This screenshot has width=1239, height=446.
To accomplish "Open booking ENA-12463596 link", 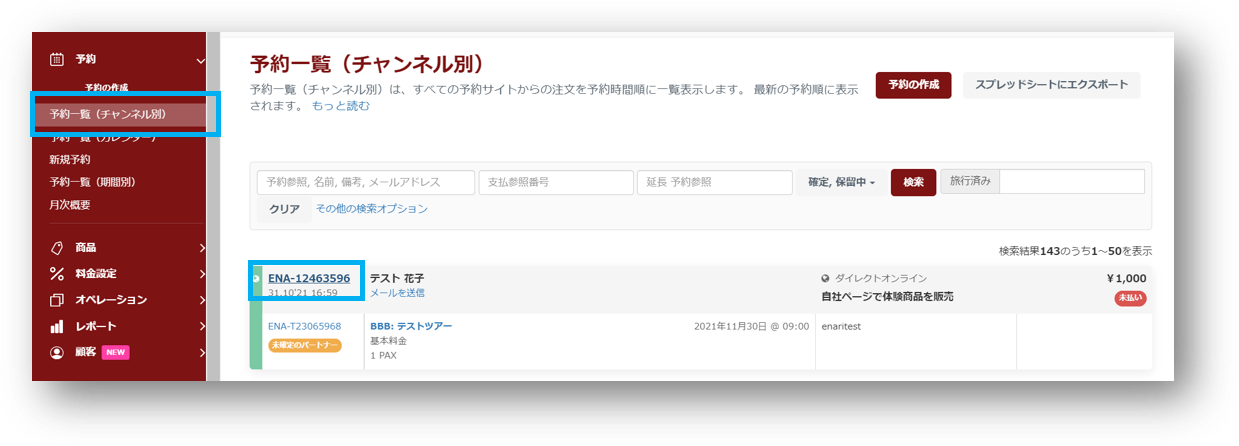I will [308, 278].
